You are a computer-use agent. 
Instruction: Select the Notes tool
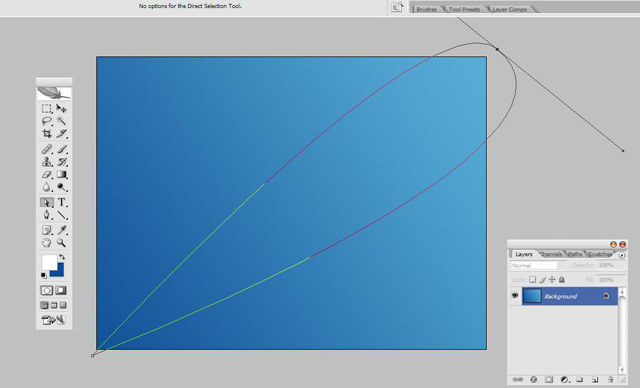[47, 230]
